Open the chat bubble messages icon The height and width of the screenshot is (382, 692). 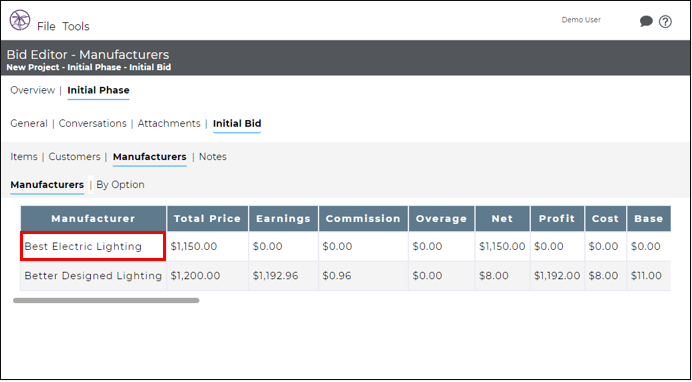coord(646,22)
